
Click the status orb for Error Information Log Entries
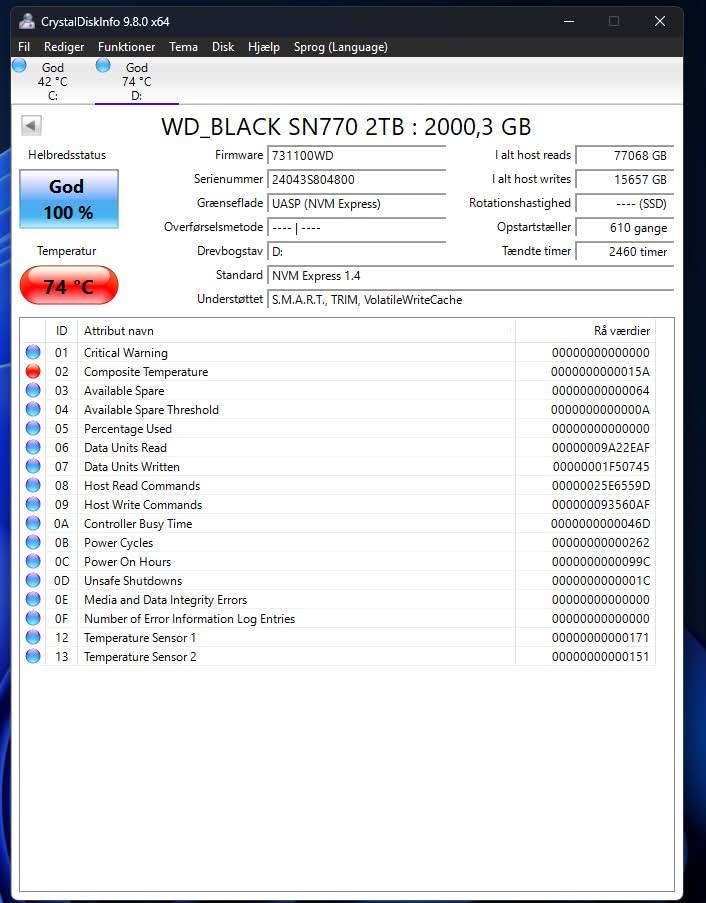(33, 618)
